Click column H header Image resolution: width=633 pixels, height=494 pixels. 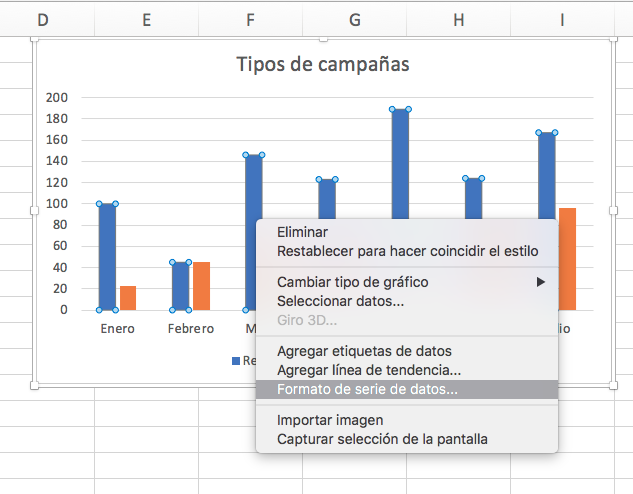[458, 19]
